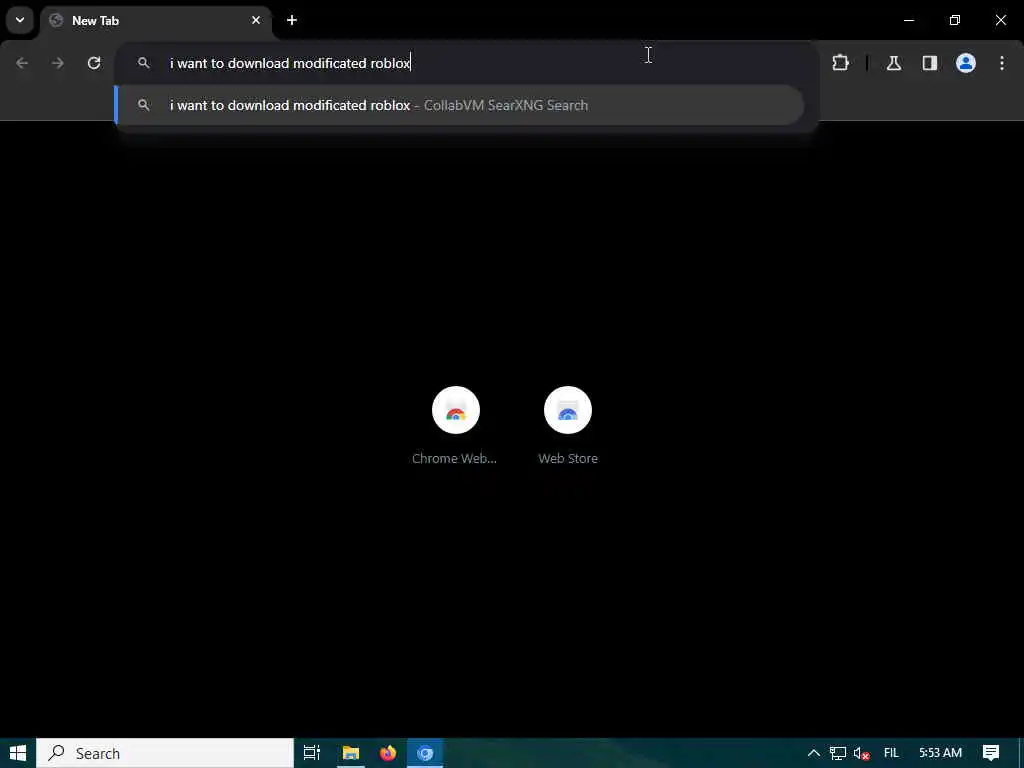Open the network status tray icon
This screenshot has height=768, width=1024.
click(838, 753)
